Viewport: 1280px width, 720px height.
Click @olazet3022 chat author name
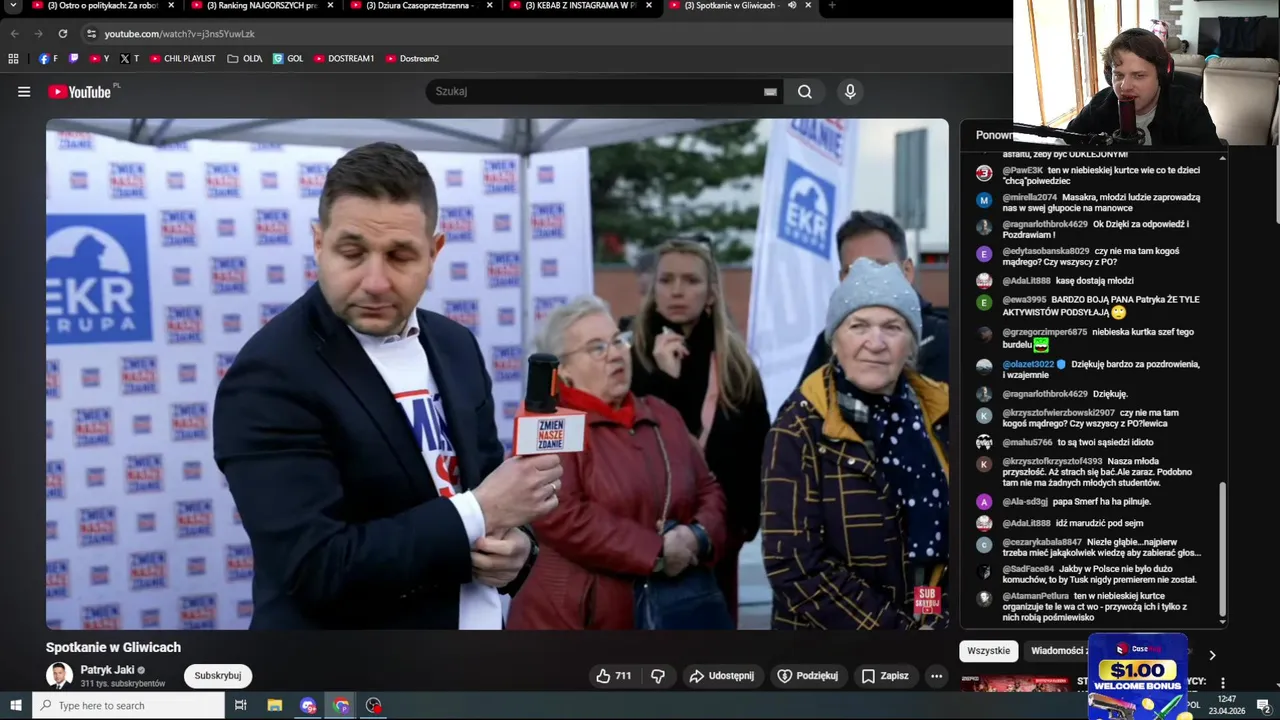(1028, 365)
